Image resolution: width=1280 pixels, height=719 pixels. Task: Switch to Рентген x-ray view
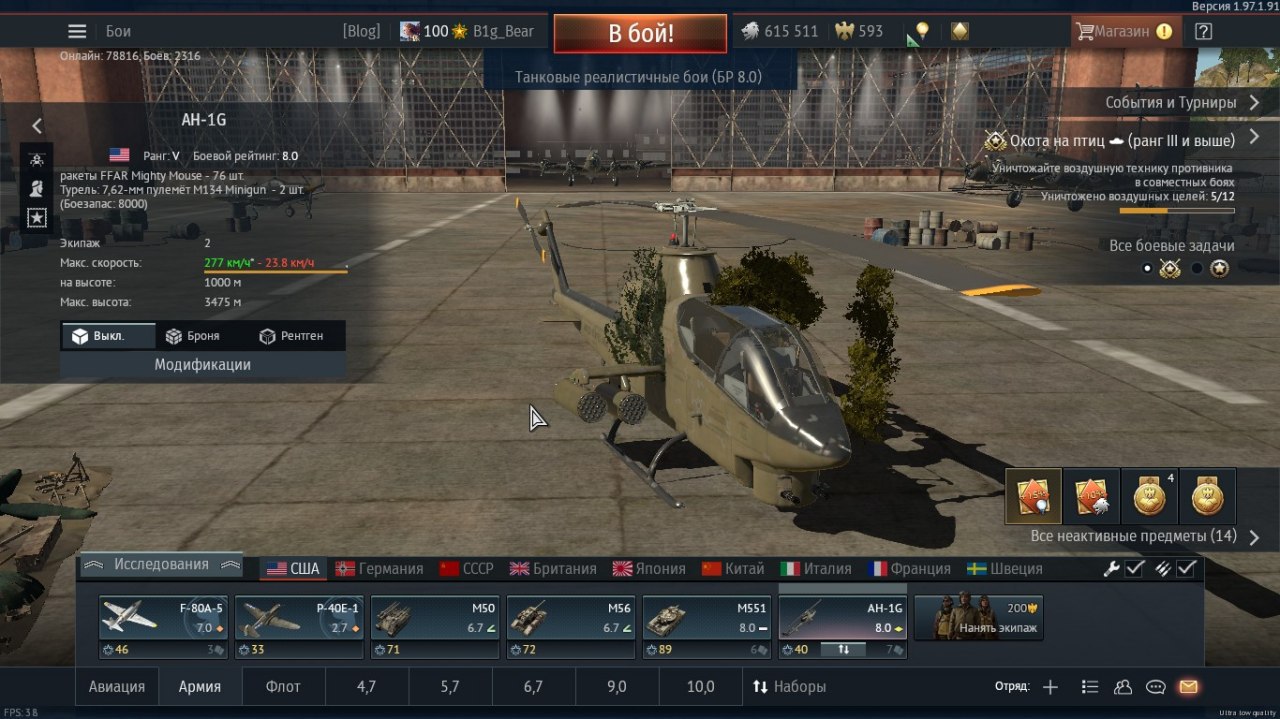(291, 336)
